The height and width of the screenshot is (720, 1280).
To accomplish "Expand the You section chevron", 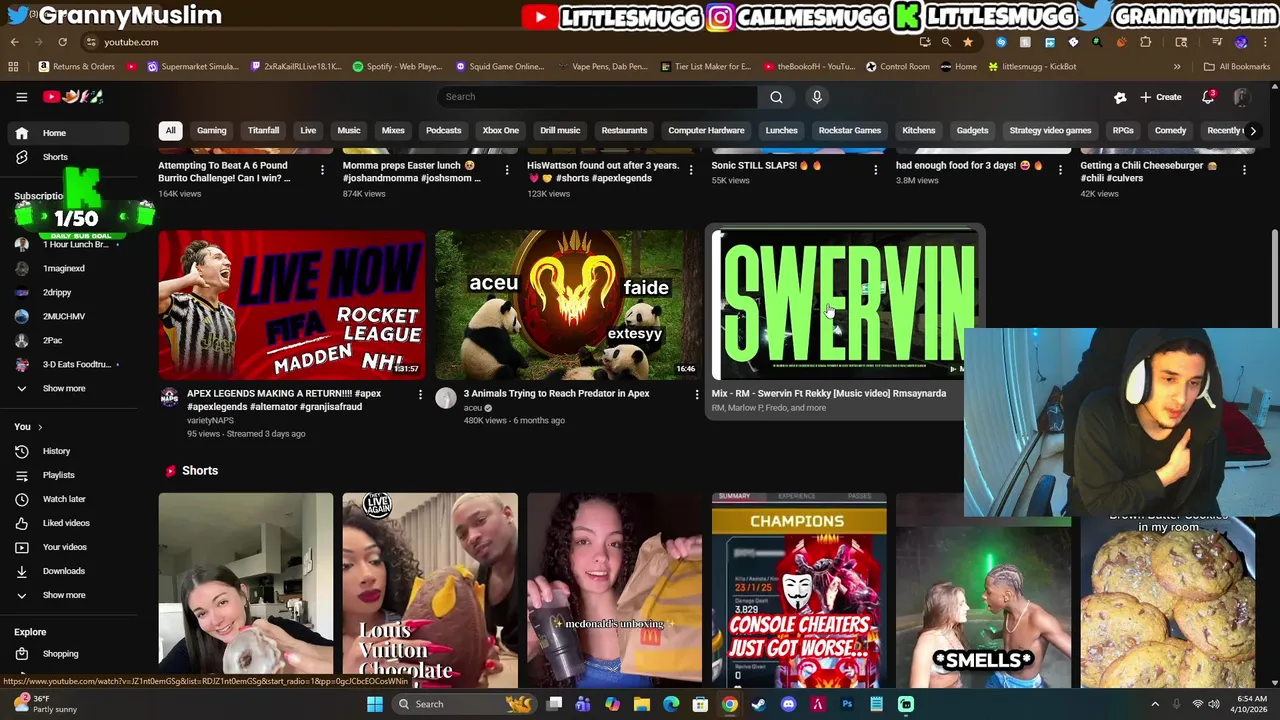I will [40, 427].
